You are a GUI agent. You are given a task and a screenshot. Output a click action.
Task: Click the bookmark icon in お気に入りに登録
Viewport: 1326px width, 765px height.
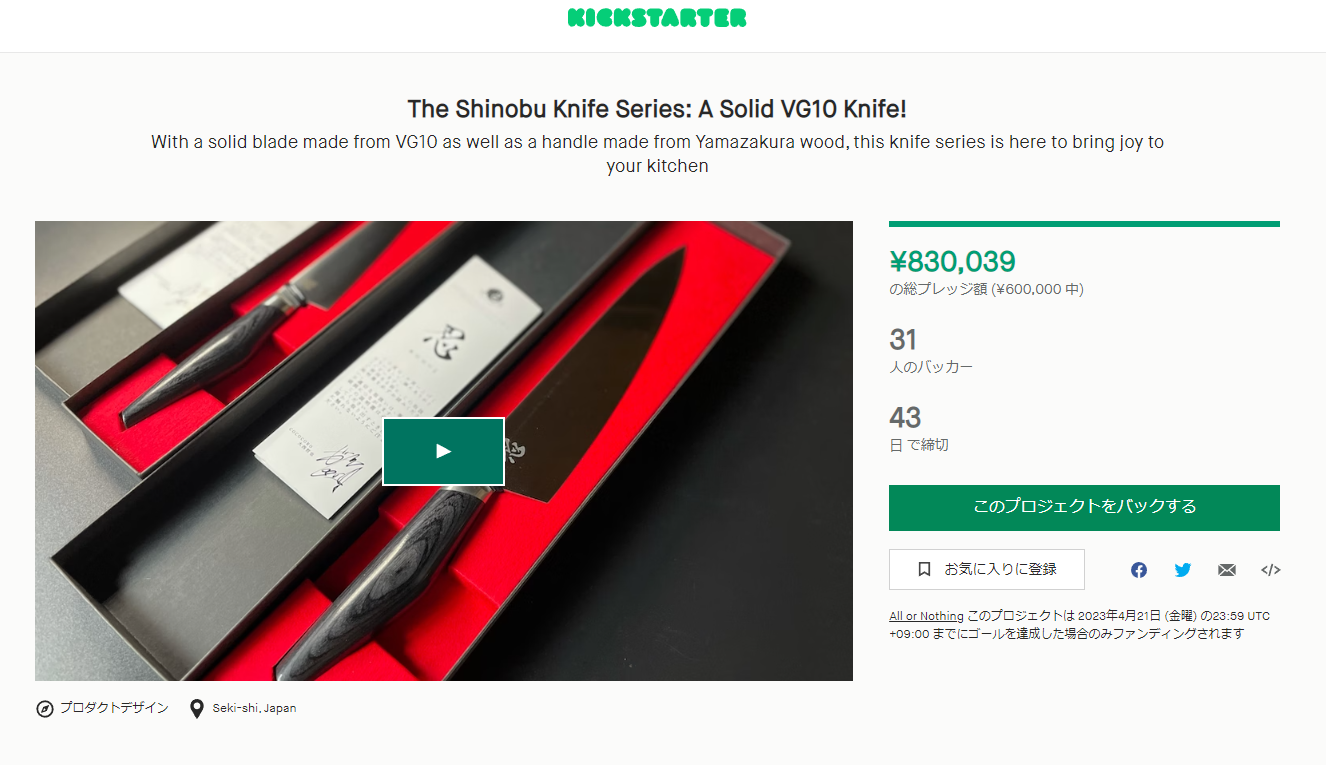point(924,569)
